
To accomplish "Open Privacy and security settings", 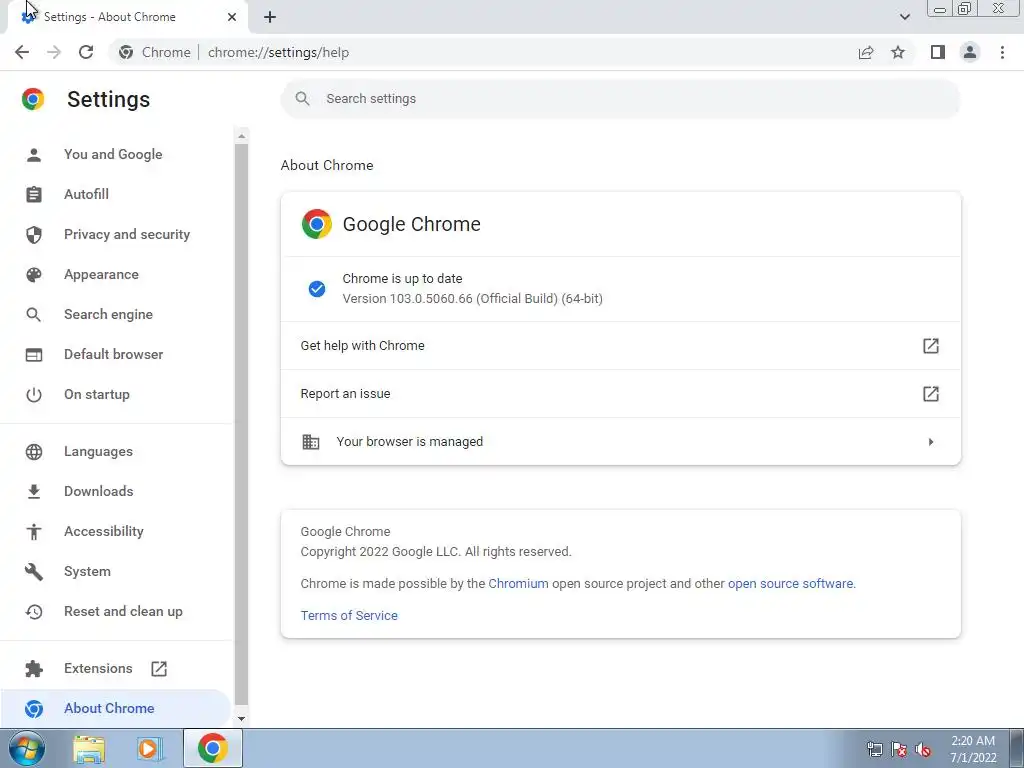I will click(127, 234).
